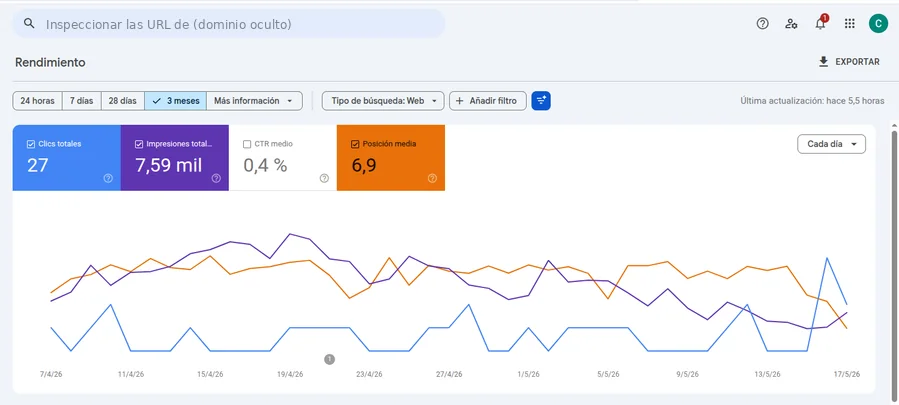Screen dimensions: 899x405
Task: Click the 15/4/26 date axis label
Action: pyautogui.click(x=210, y=374)
